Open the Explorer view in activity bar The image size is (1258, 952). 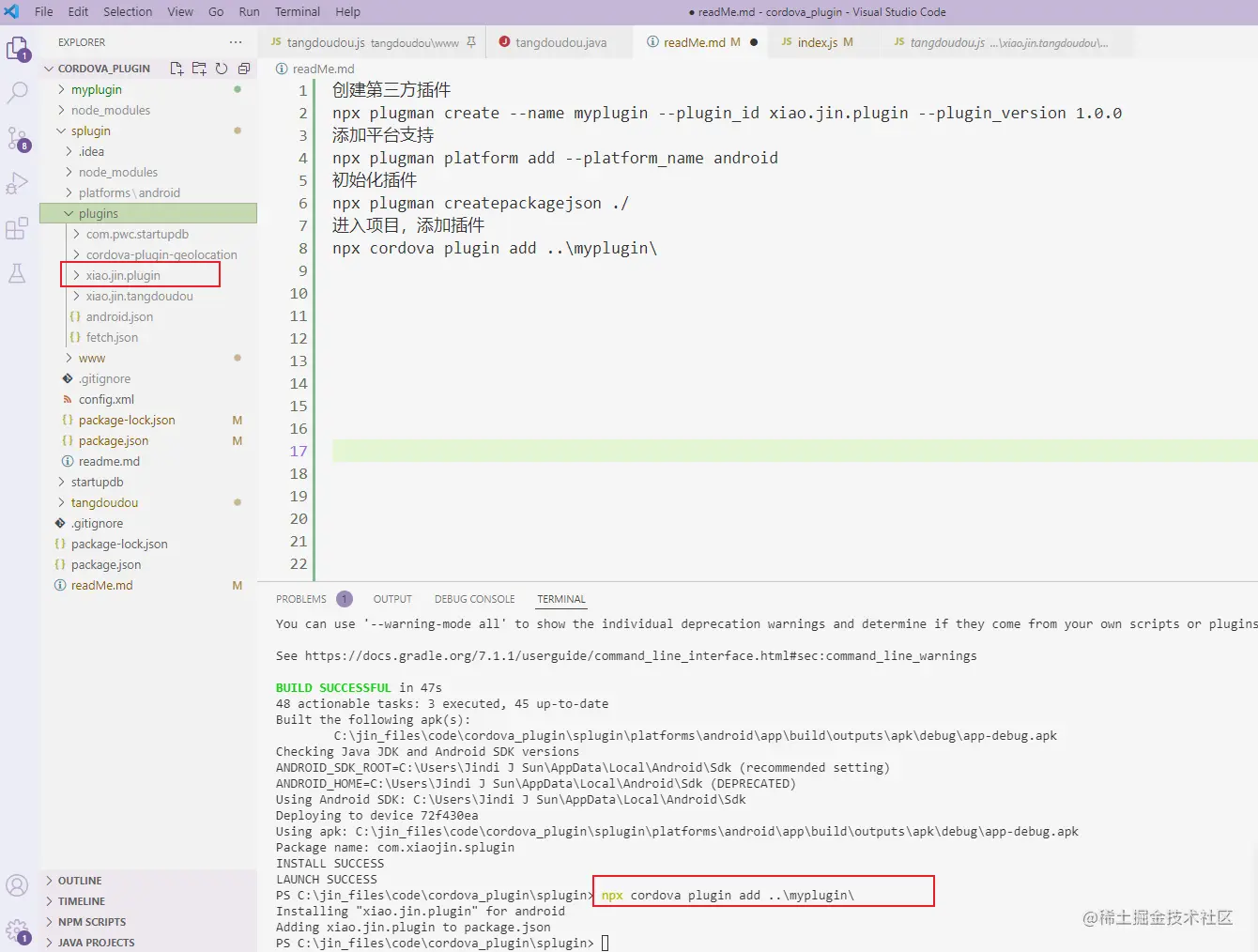click(x=18, y=49)
